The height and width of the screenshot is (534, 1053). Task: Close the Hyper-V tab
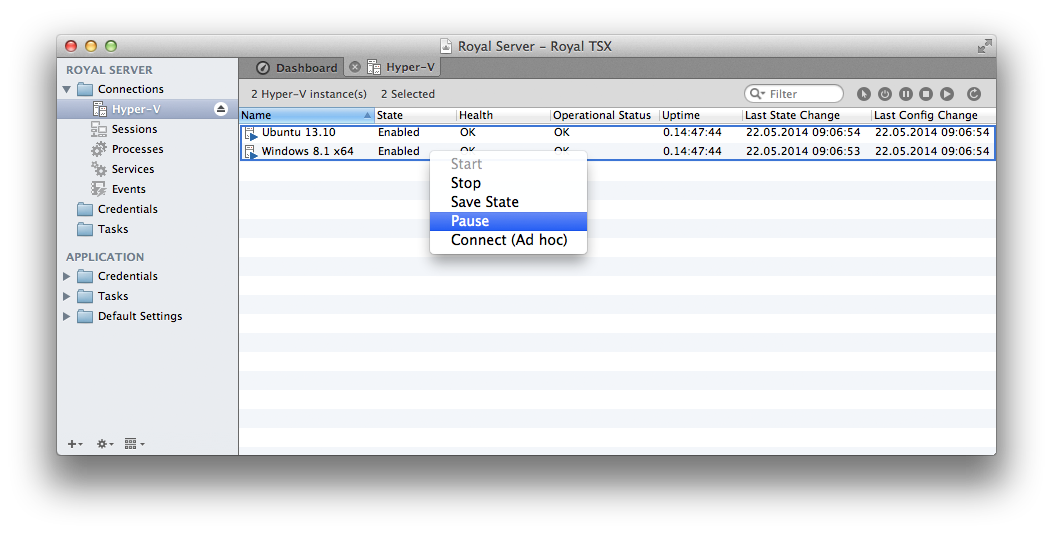tap(355, 67)
